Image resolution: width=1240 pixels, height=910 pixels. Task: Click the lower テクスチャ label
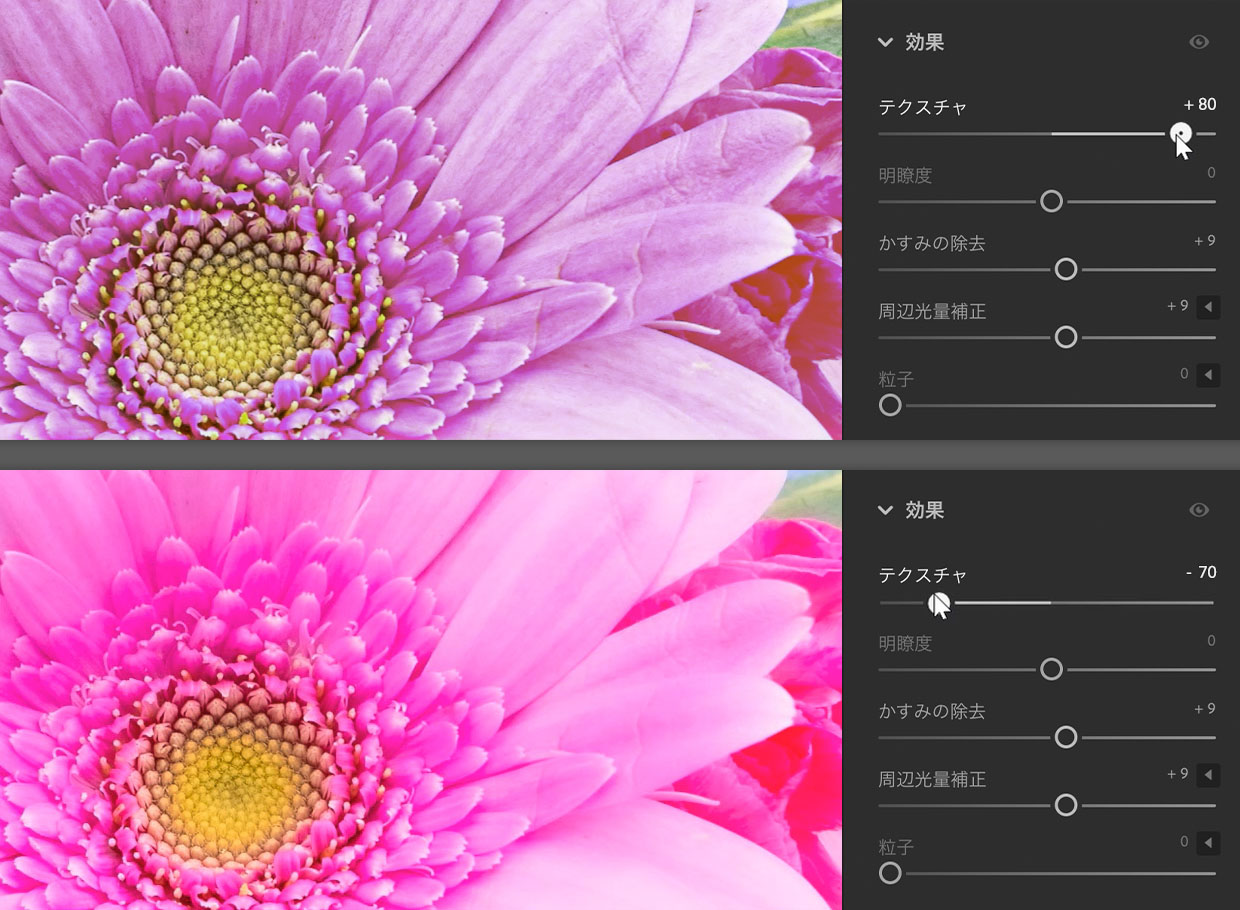[x=923, y=575]
